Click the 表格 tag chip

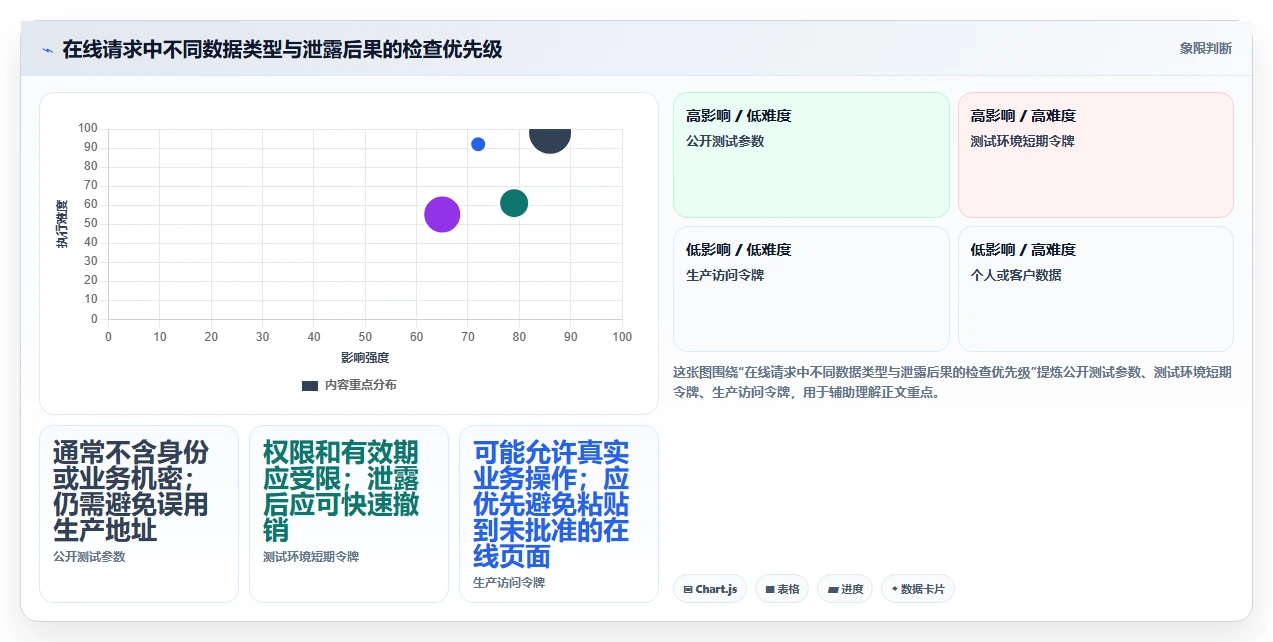tap(782, 589)
